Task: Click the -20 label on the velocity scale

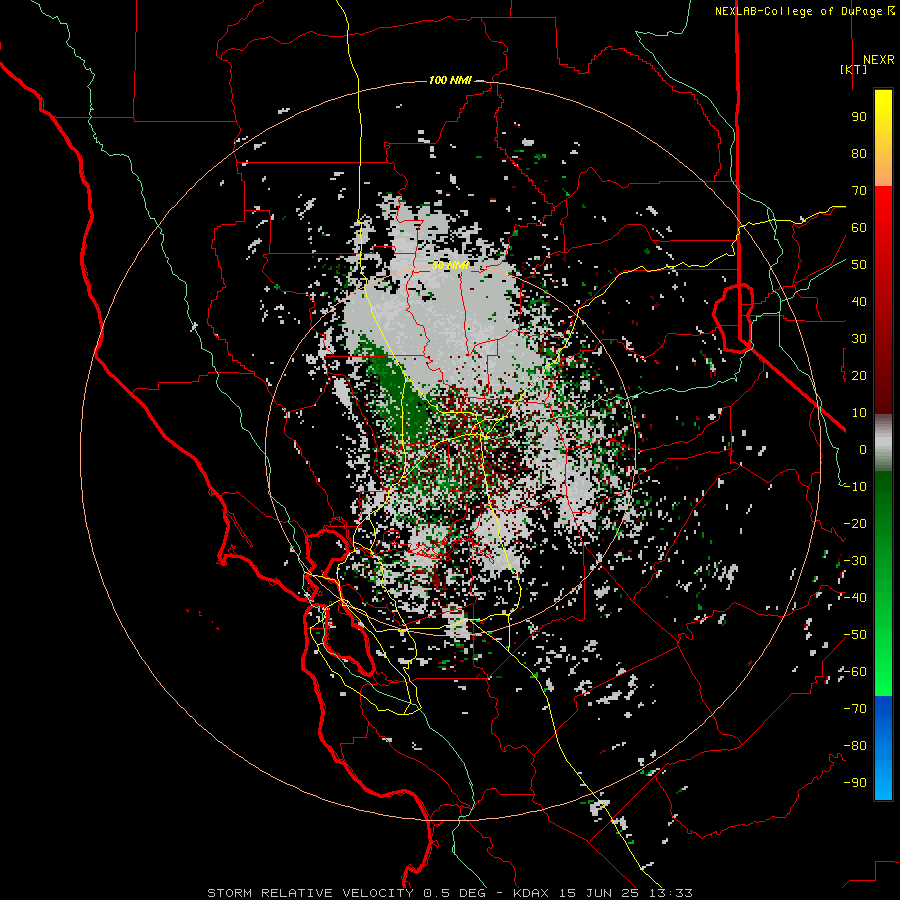Action: coord(855,523)
